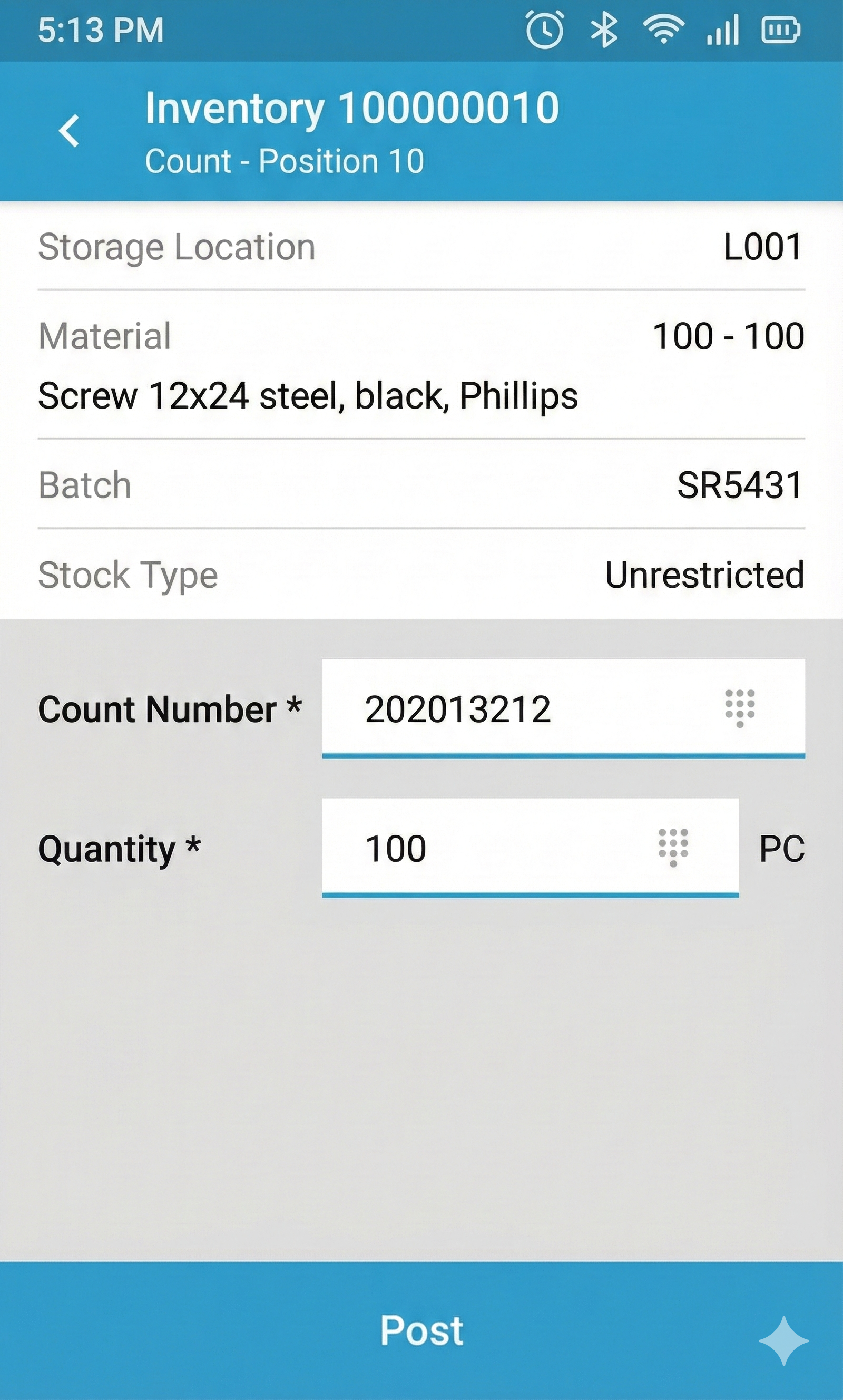Screen dimensions: 843x1400
Task: Open keypad icon in Count Number field
Action: (x=740, y=708)
